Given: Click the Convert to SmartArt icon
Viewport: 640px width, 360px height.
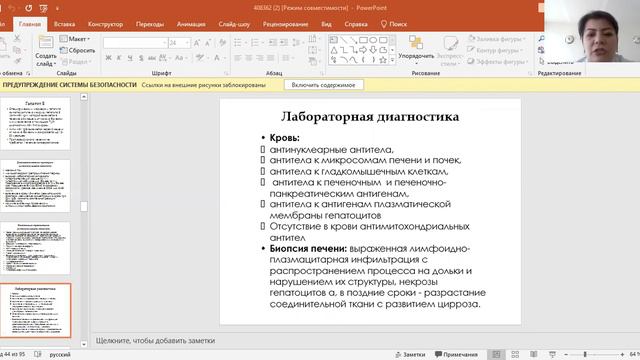Looking at the screenshot, I should click(313, 62).
